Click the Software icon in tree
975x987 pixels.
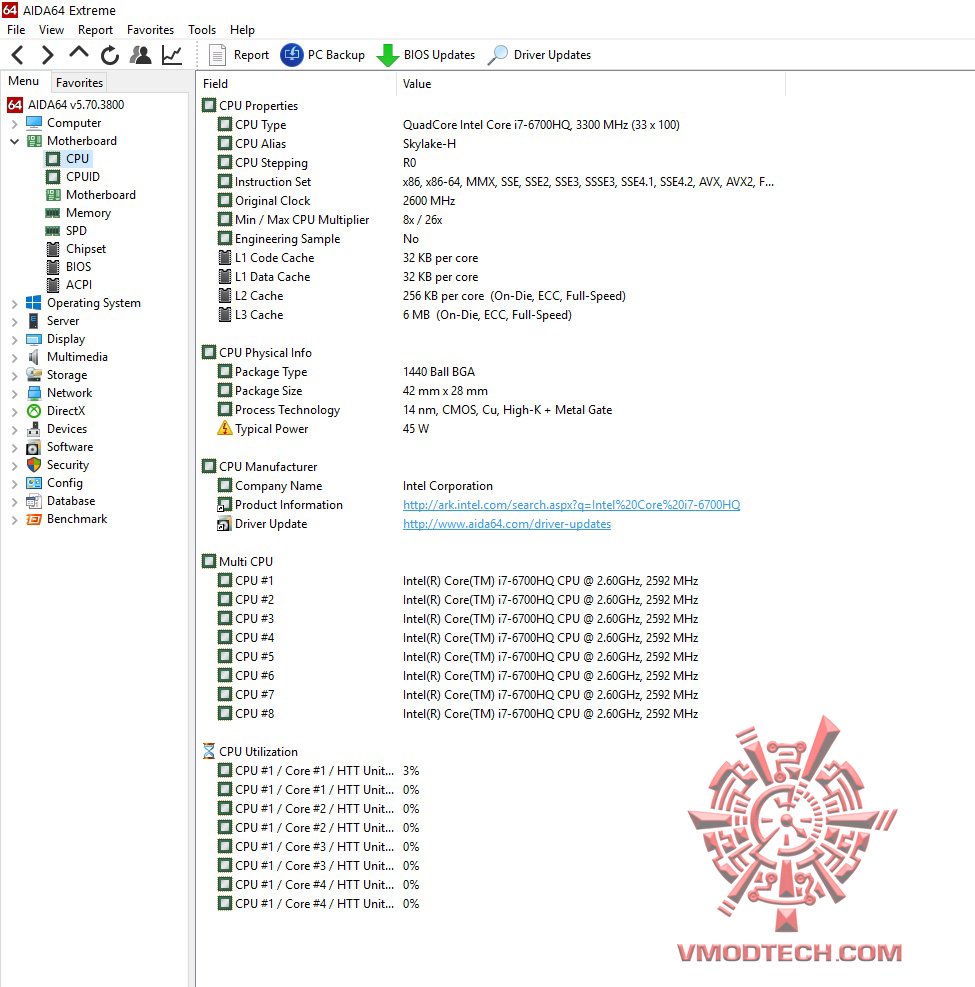pos(34,448)
